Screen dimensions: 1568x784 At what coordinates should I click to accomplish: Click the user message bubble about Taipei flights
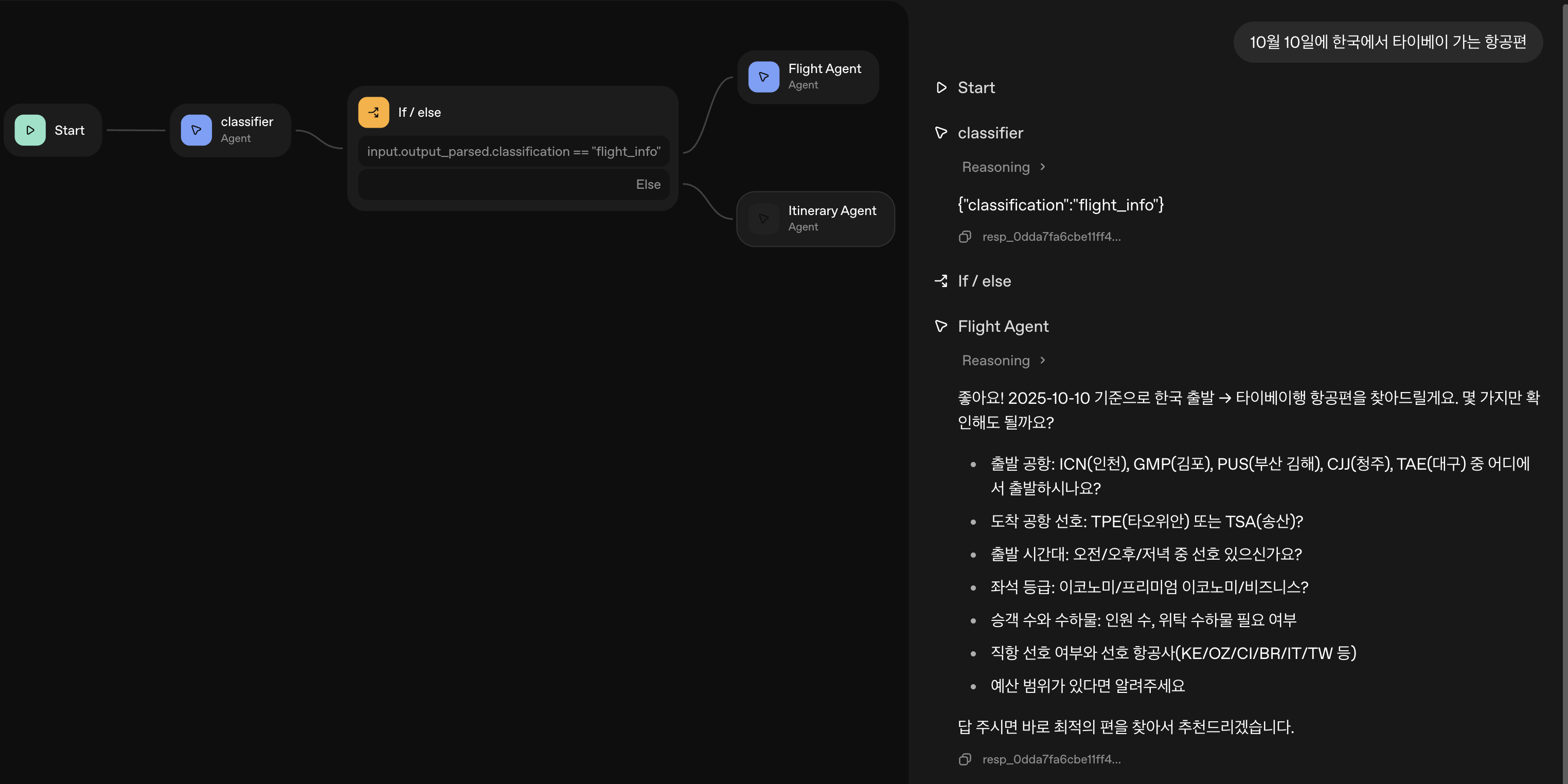(x=1387, y=42)
